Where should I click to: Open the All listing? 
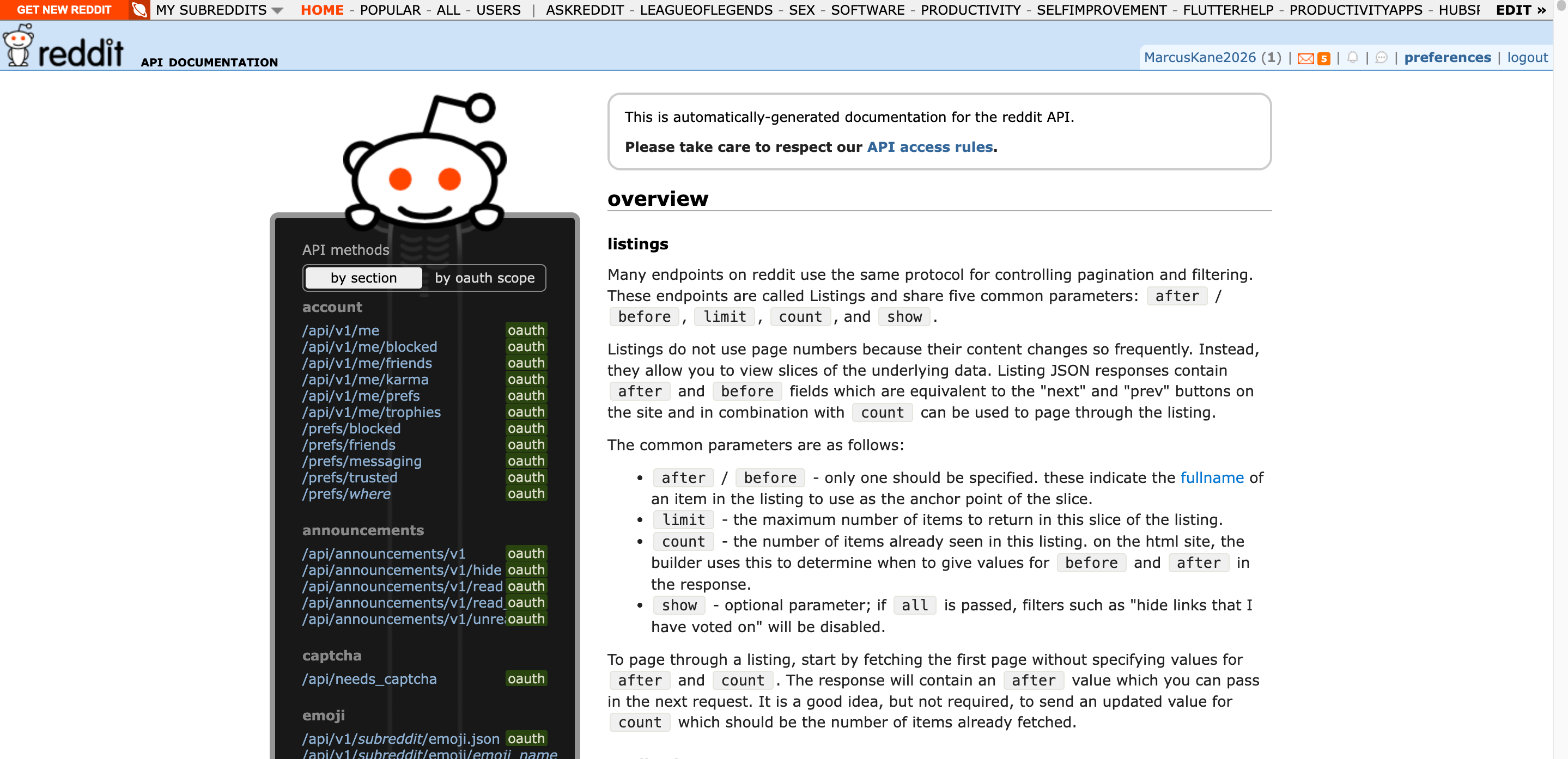(x=448, y=10)
